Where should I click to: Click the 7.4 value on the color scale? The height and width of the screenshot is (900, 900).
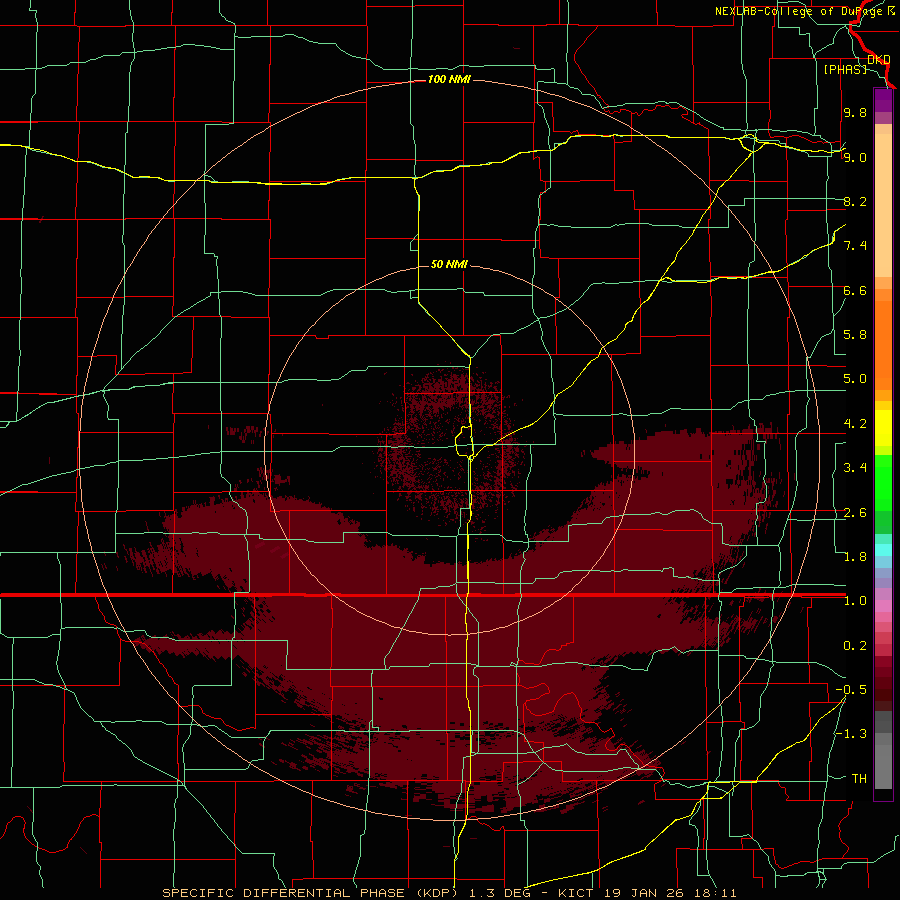click(855, 246)
